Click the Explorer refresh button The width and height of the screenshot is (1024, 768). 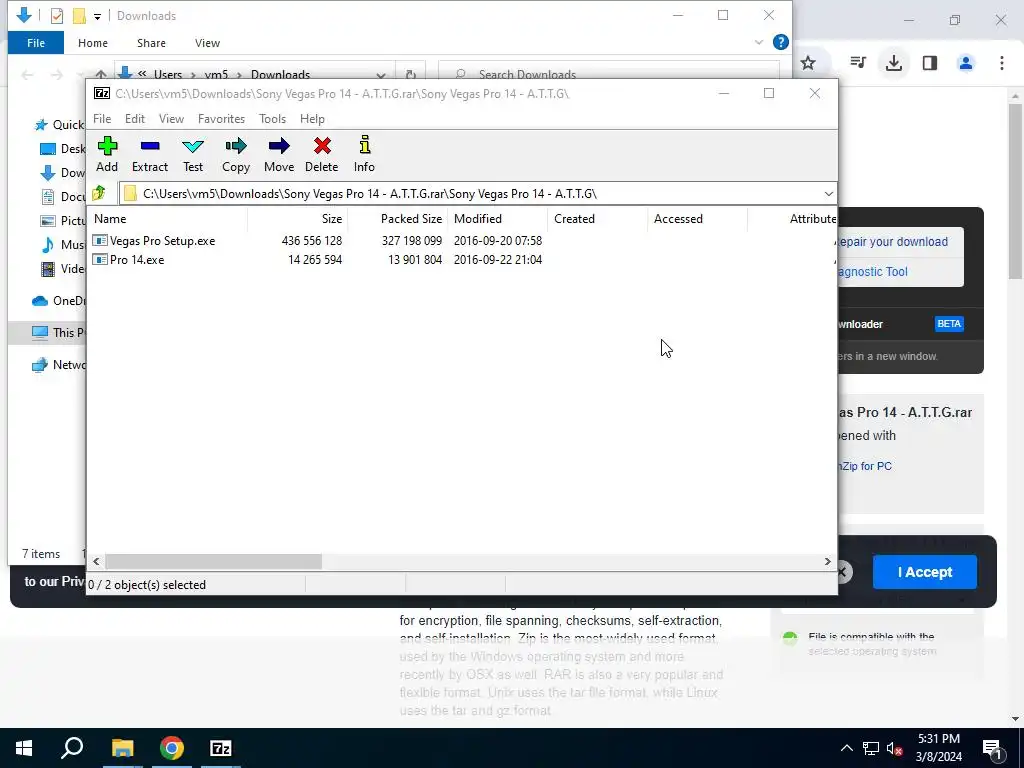point(411,74)
